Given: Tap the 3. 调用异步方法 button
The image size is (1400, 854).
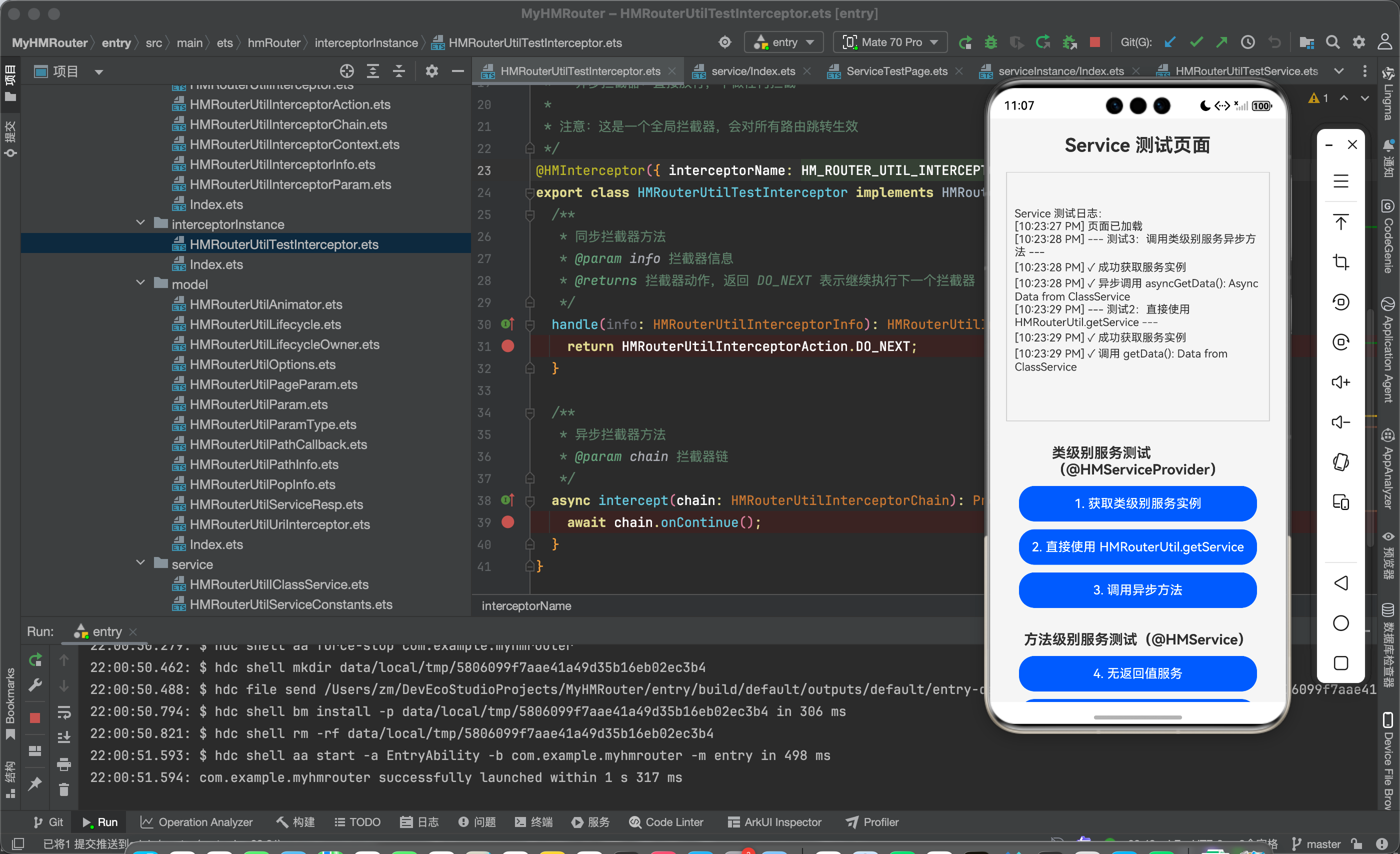Looking at the screenshot, I should pos(1137,590).
